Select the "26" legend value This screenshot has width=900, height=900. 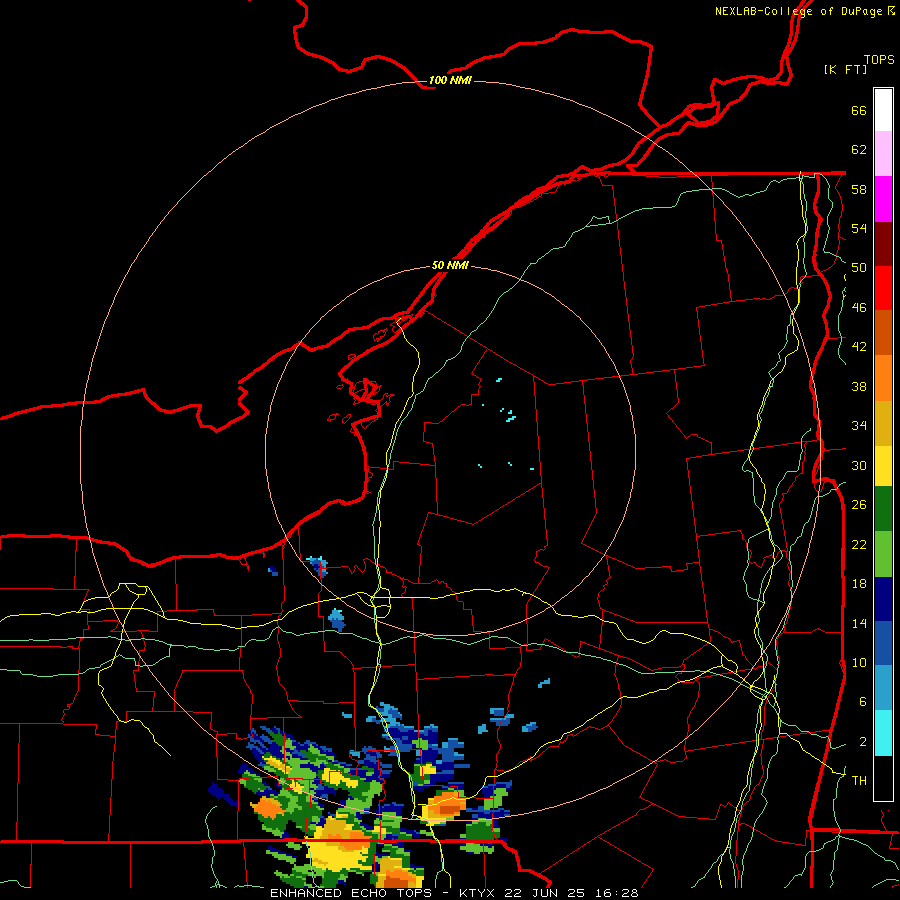(x=859, y=505)
